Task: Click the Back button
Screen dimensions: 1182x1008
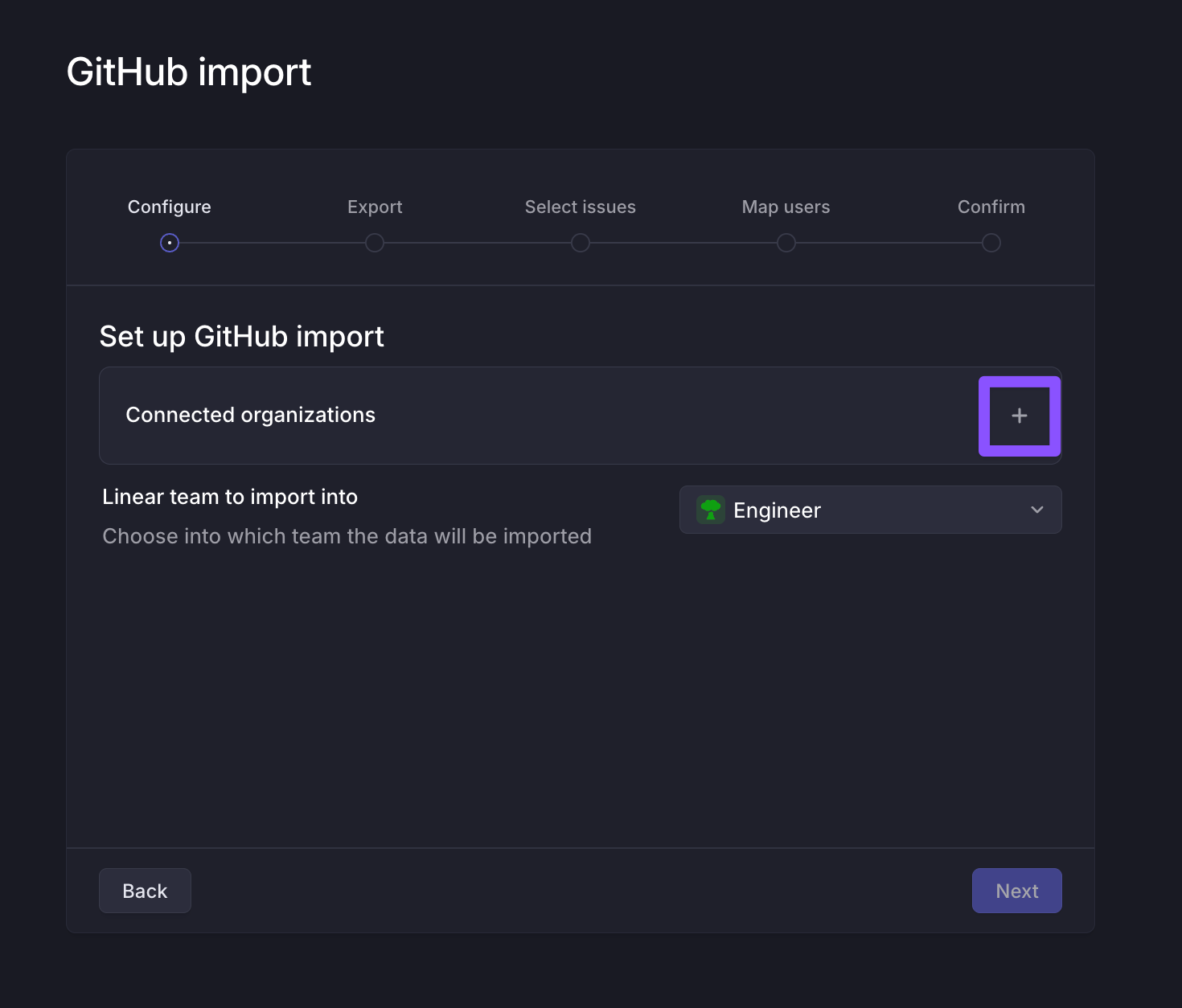Action: [145, 891]
